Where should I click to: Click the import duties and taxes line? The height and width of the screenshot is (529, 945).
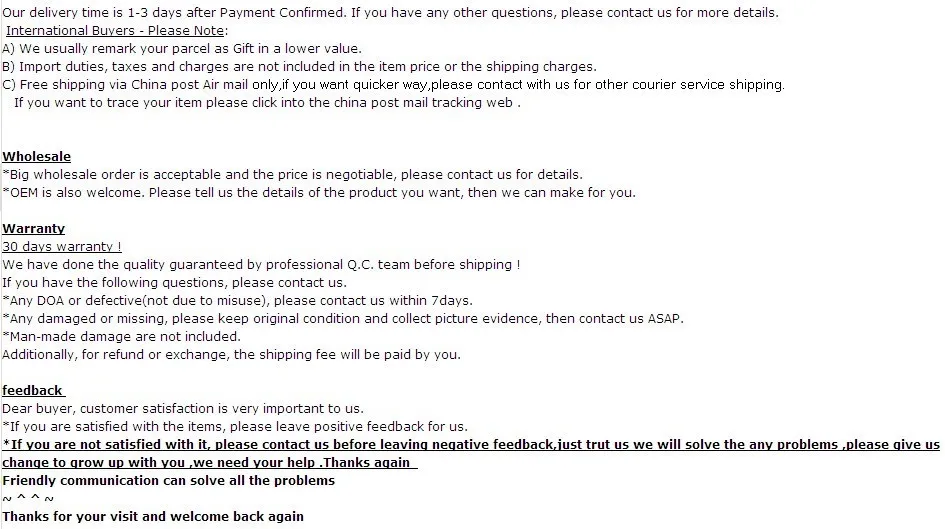[x=299, y=67]
